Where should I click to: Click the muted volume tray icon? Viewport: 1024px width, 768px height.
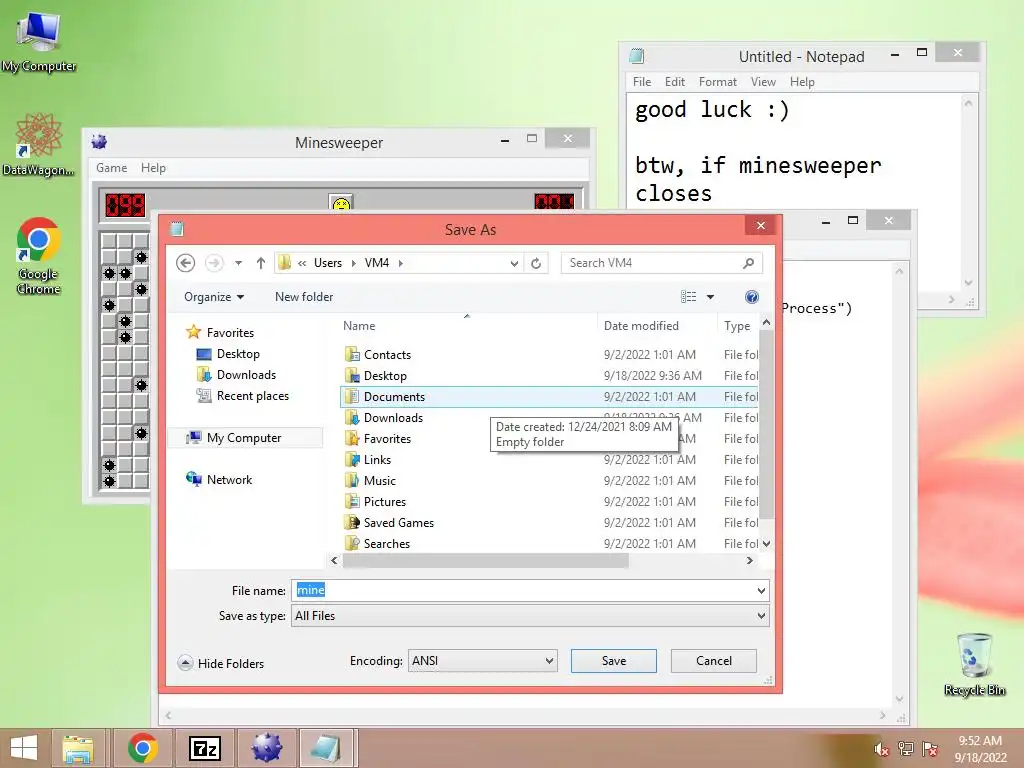click(882, 749)
